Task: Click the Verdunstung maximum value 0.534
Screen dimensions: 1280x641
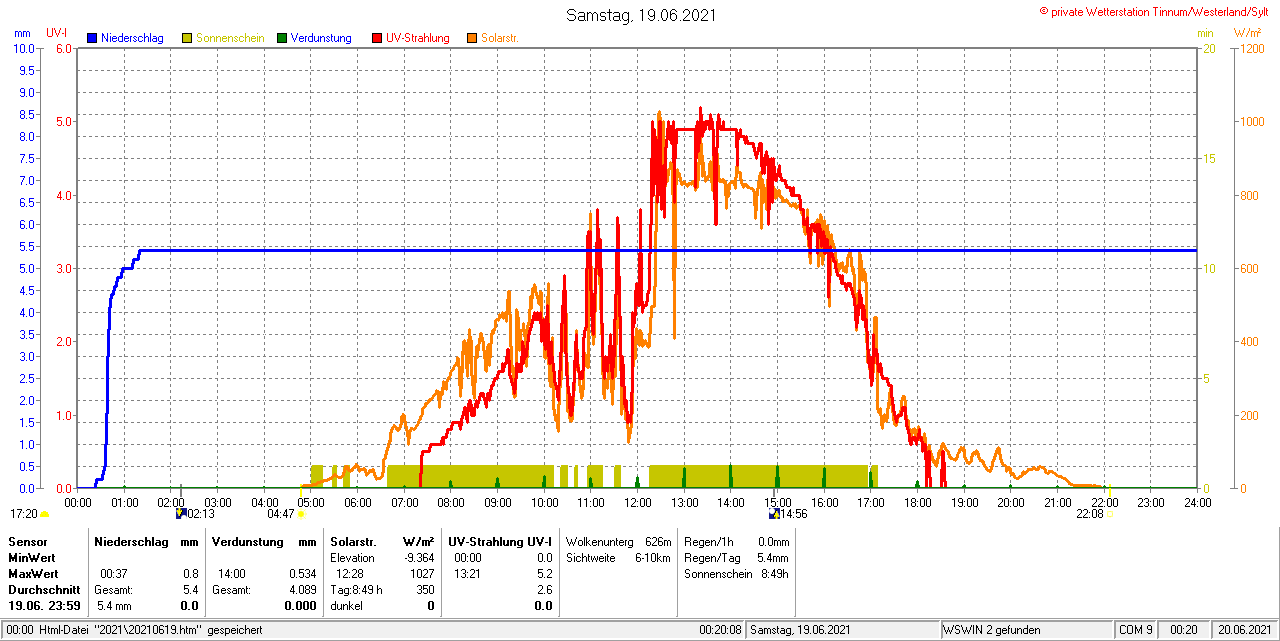Action: click(302, 574)
